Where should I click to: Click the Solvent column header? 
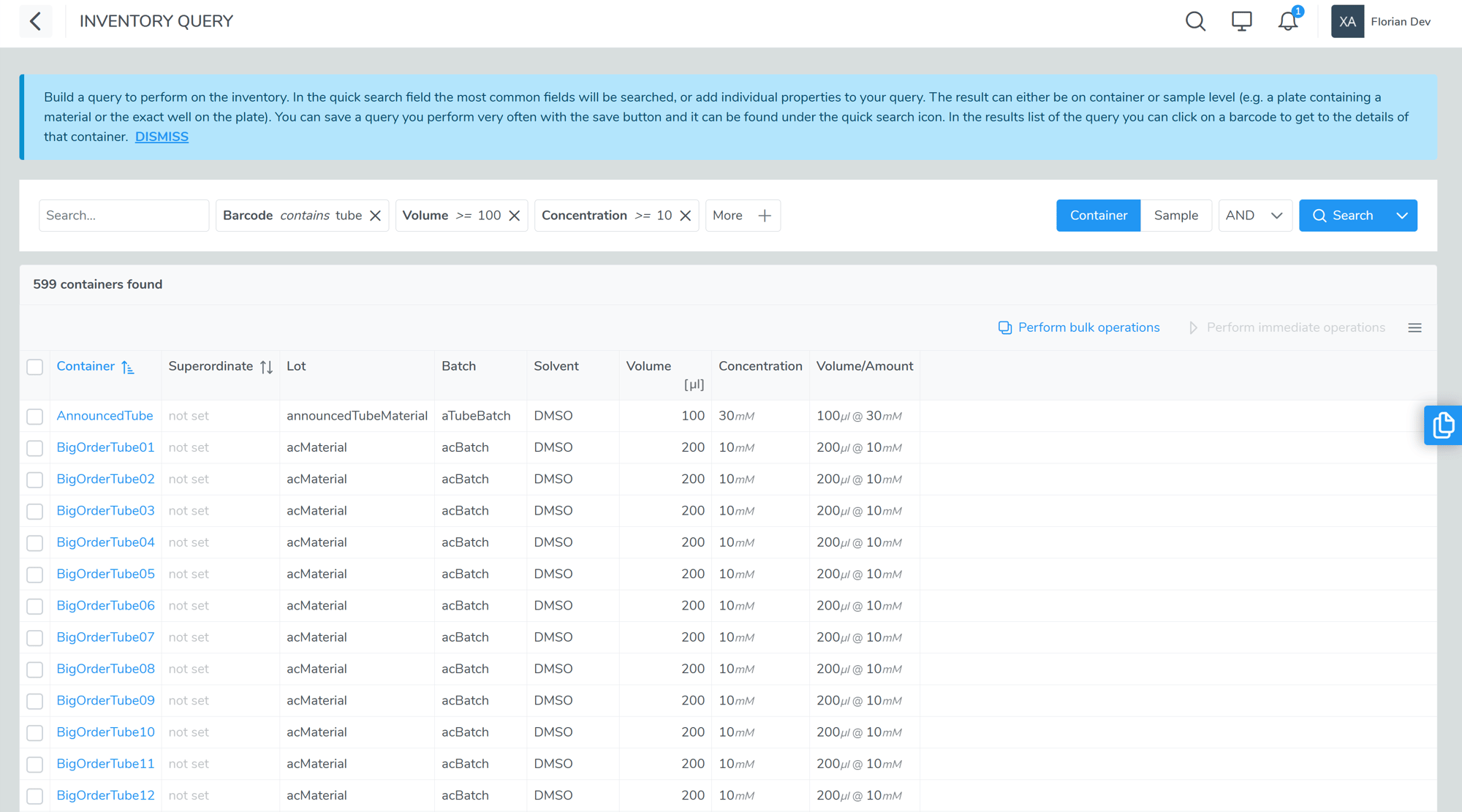point(556,366)
